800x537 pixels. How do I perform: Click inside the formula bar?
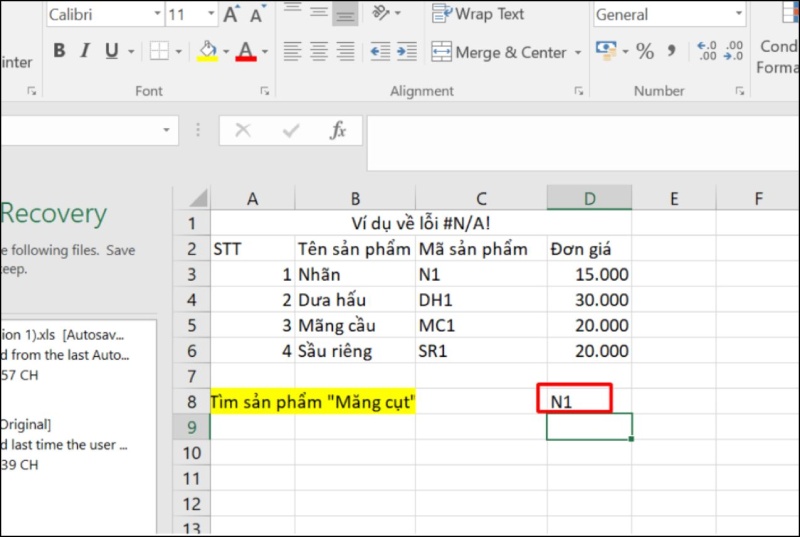click(583, 143)
